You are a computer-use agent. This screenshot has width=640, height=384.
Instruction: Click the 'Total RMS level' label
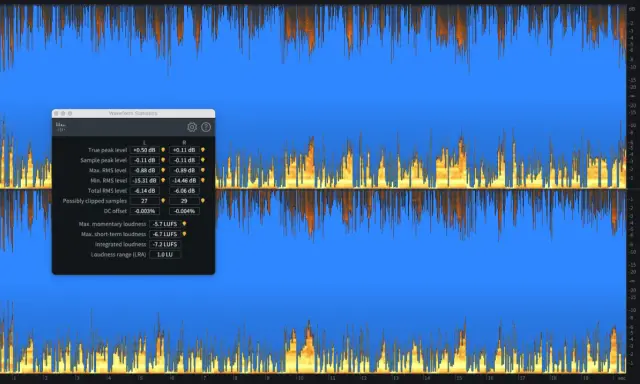[107, 191]
